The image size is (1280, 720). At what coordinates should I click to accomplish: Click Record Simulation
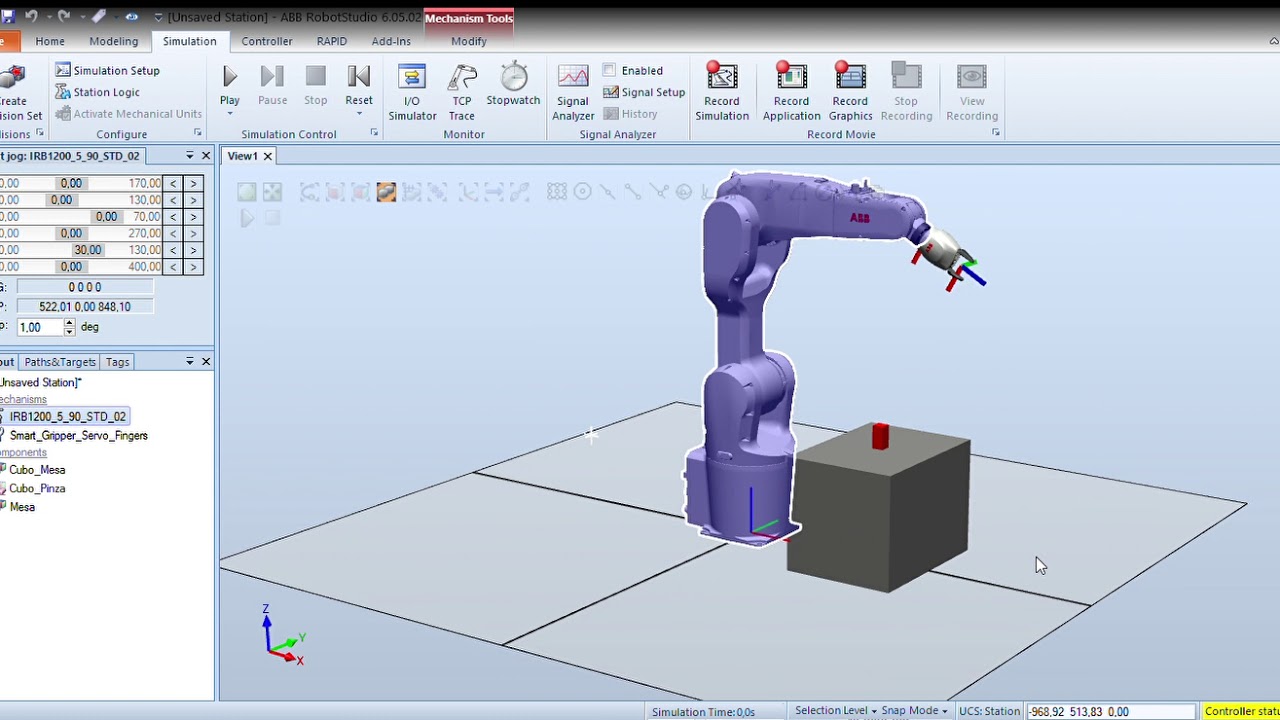pos(722,92)
